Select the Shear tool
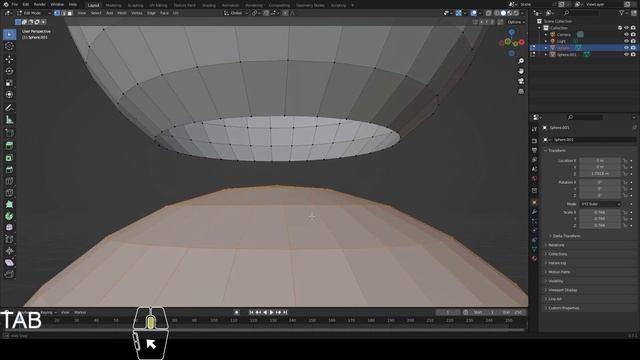 click(9, 263)
